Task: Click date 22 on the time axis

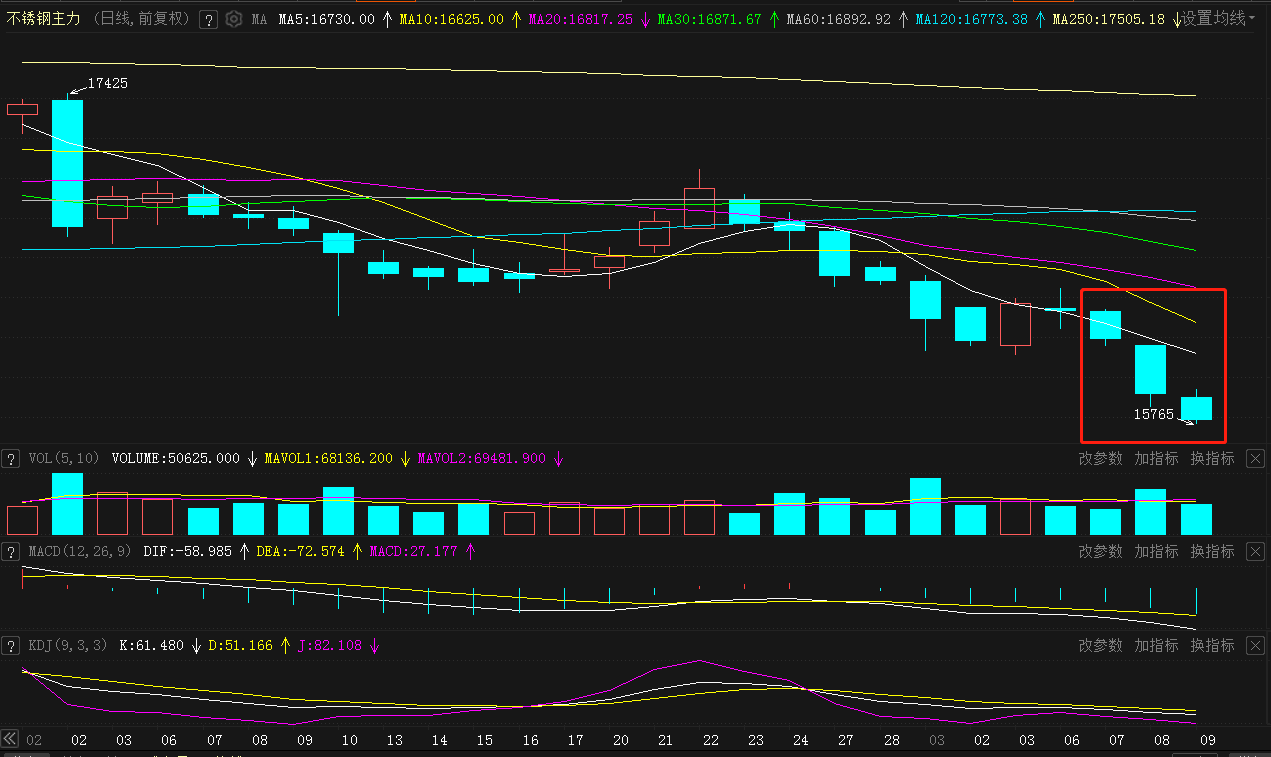Action: pos(710,740)
